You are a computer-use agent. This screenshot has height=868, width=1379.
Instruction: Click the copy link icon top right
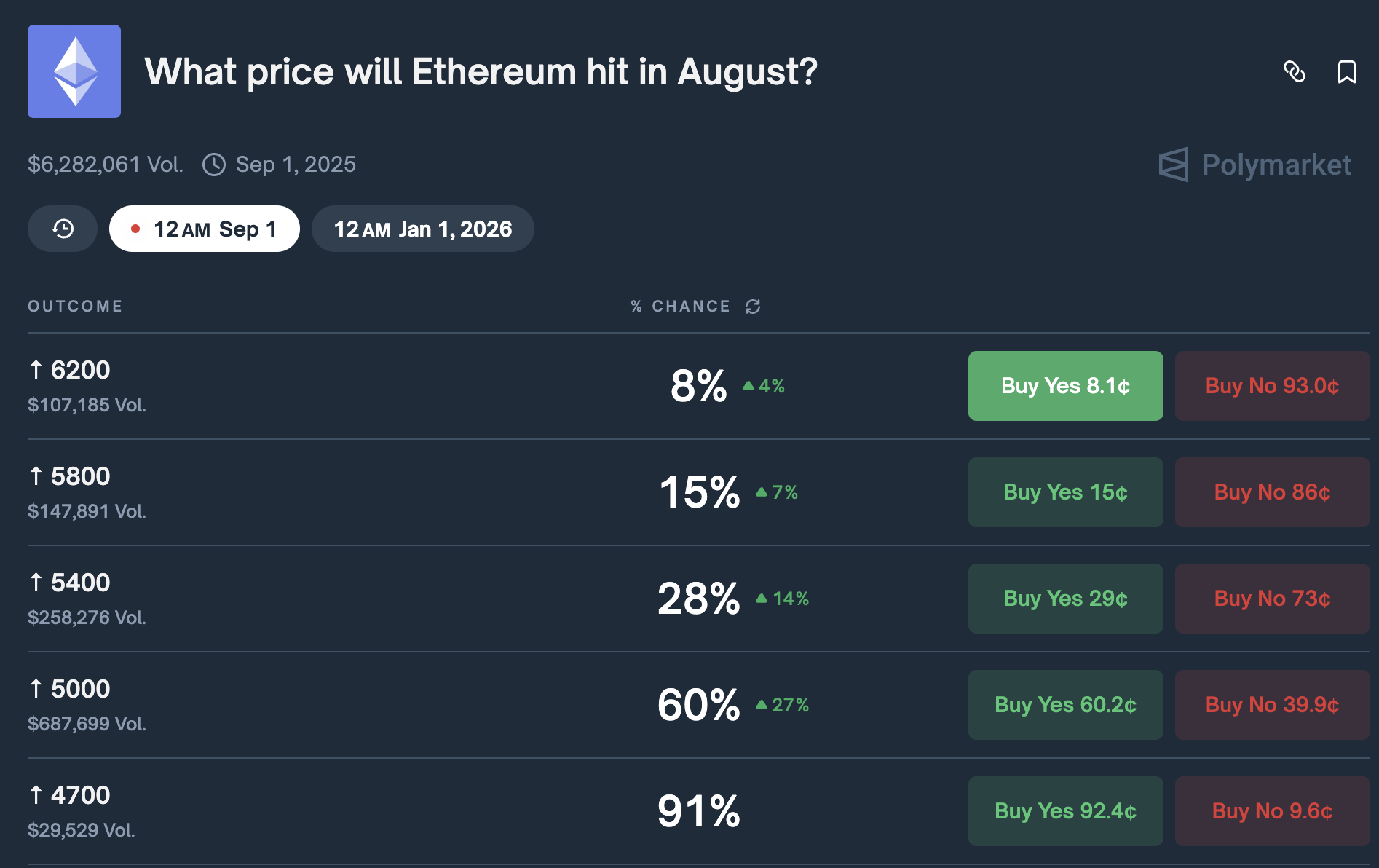[x=1296, y=72]
